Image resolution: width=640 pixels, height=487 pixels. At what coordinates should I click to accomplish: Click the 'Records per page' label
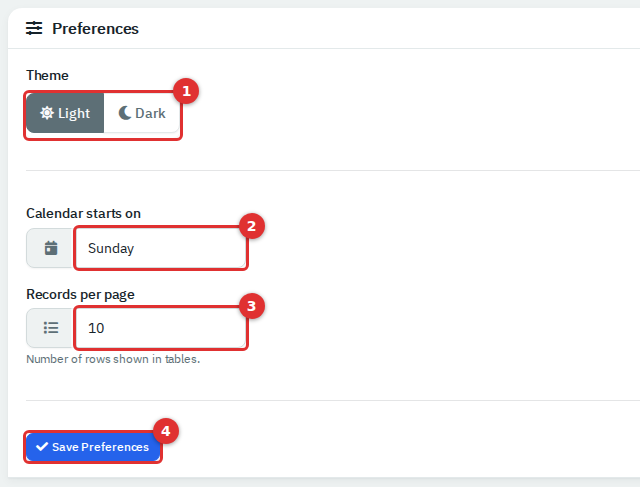80,295
